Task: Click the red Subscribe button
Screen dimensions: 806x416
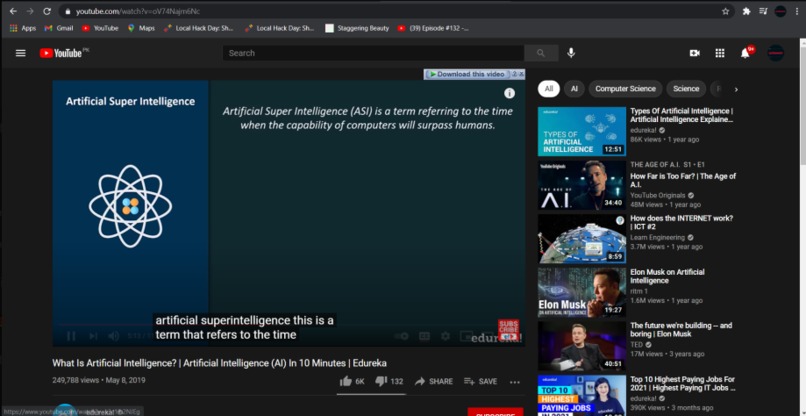Action: coord(496,412)
